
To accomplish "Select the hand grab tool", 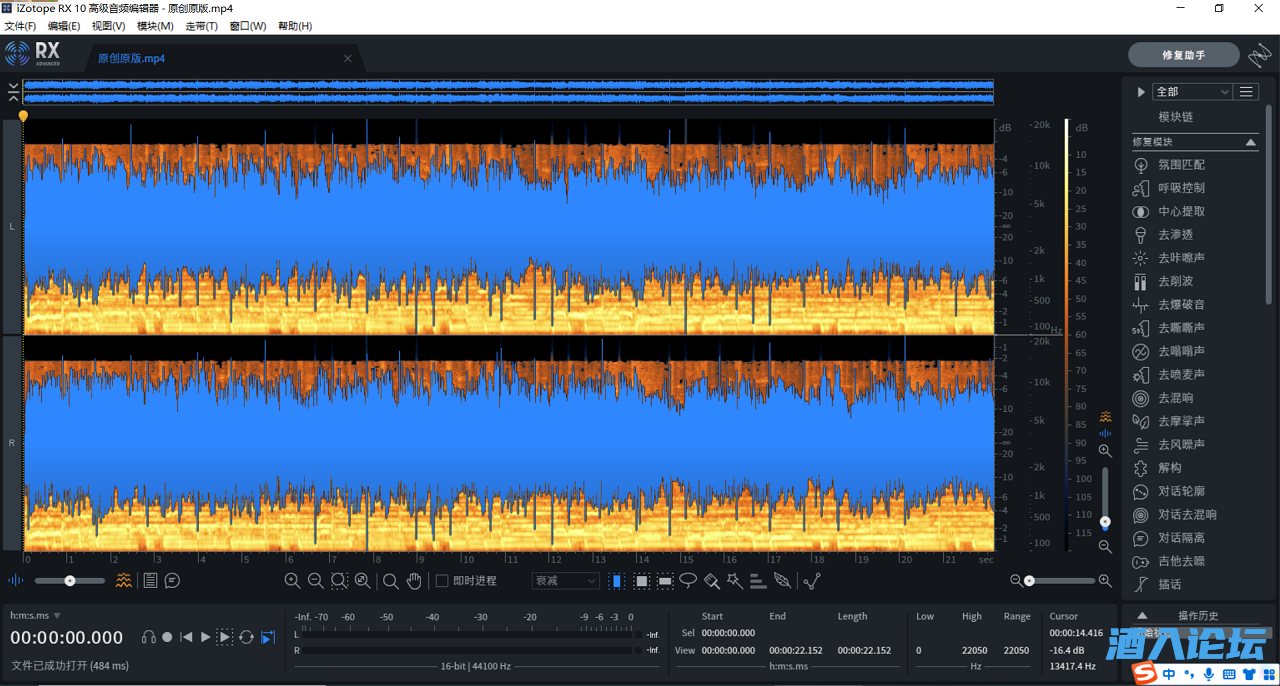I will (x=414, y=580).
